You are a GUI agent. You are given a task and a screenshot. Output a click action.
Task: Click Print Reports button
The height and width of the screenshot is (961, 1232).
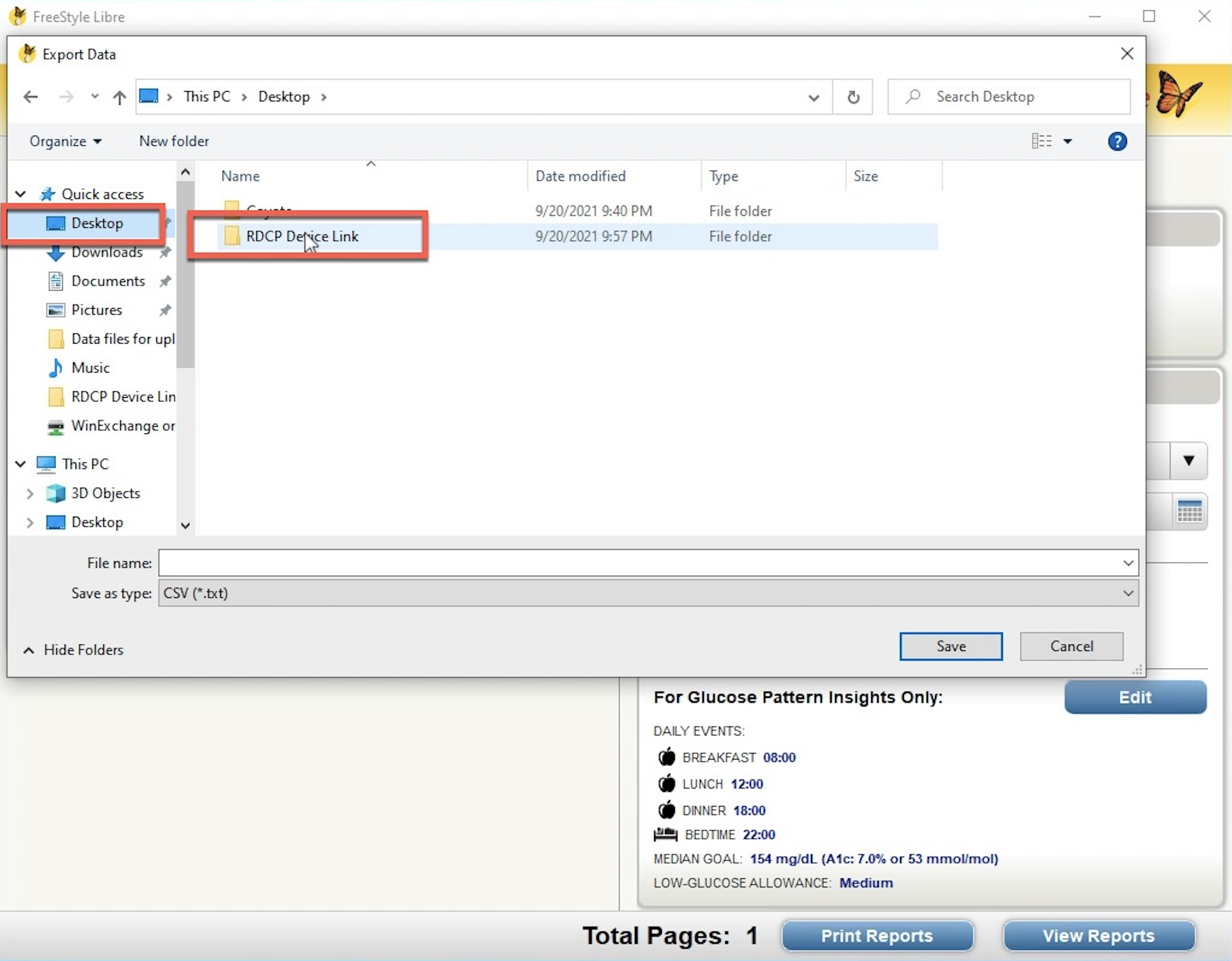click(x=877, y=936)
